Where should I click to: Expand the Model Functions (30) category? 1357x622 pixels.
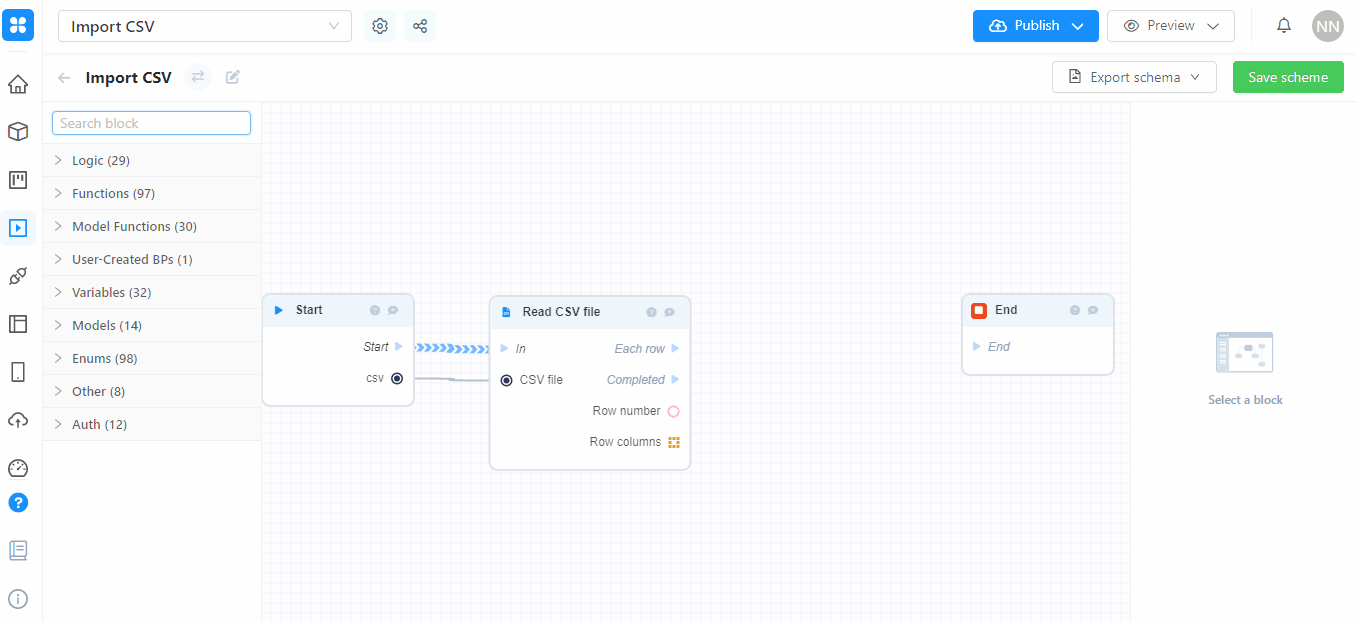133,226
